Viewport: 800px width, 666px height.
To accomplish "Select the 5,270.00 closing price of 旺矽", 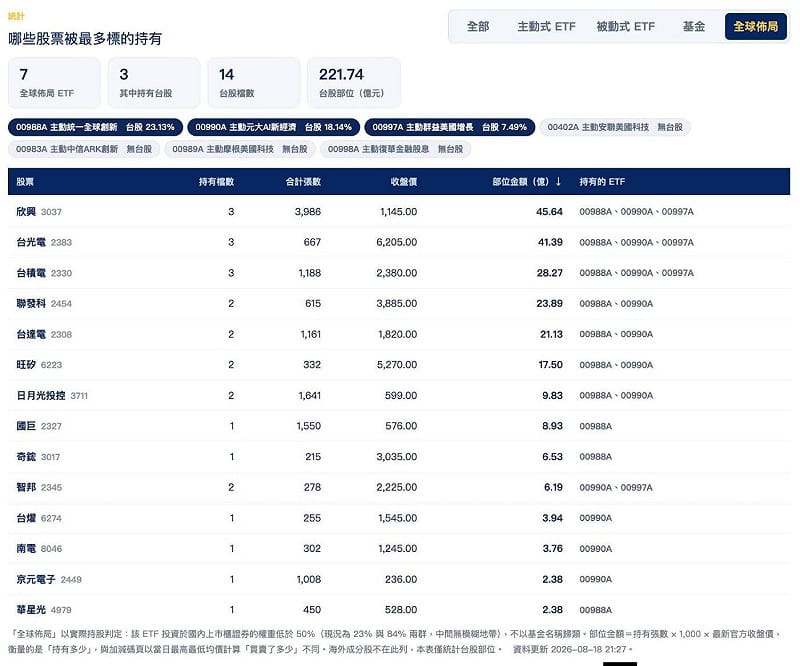I will pos(396,365).
